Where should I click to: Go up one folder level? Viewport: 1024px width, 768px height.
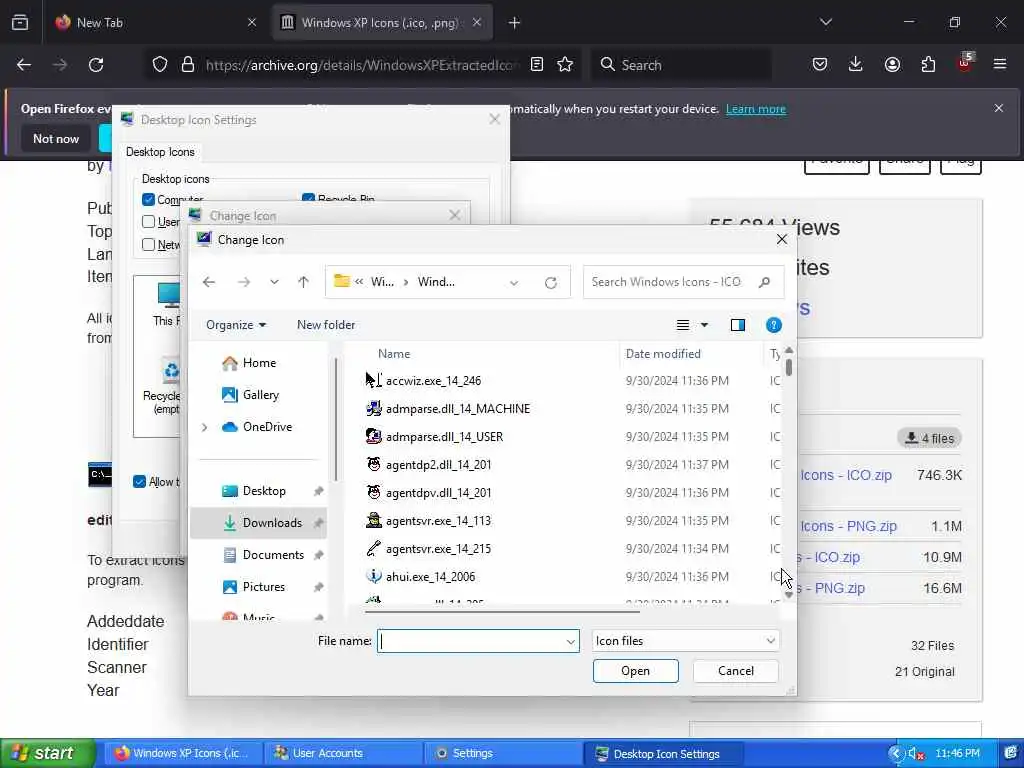click(x=303, y=282)
